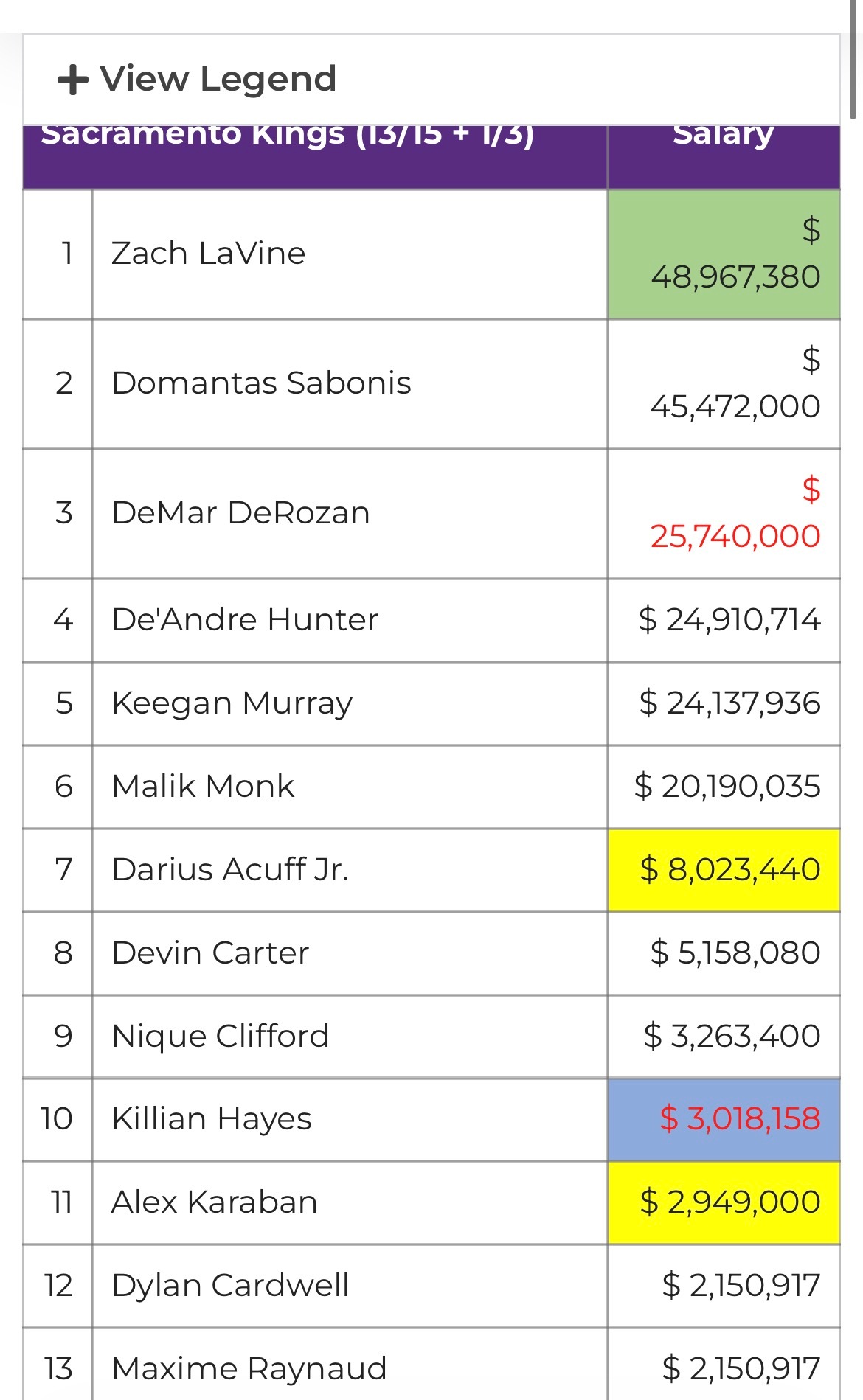Open De'Andre Hunter's player row

pos(431,620)
